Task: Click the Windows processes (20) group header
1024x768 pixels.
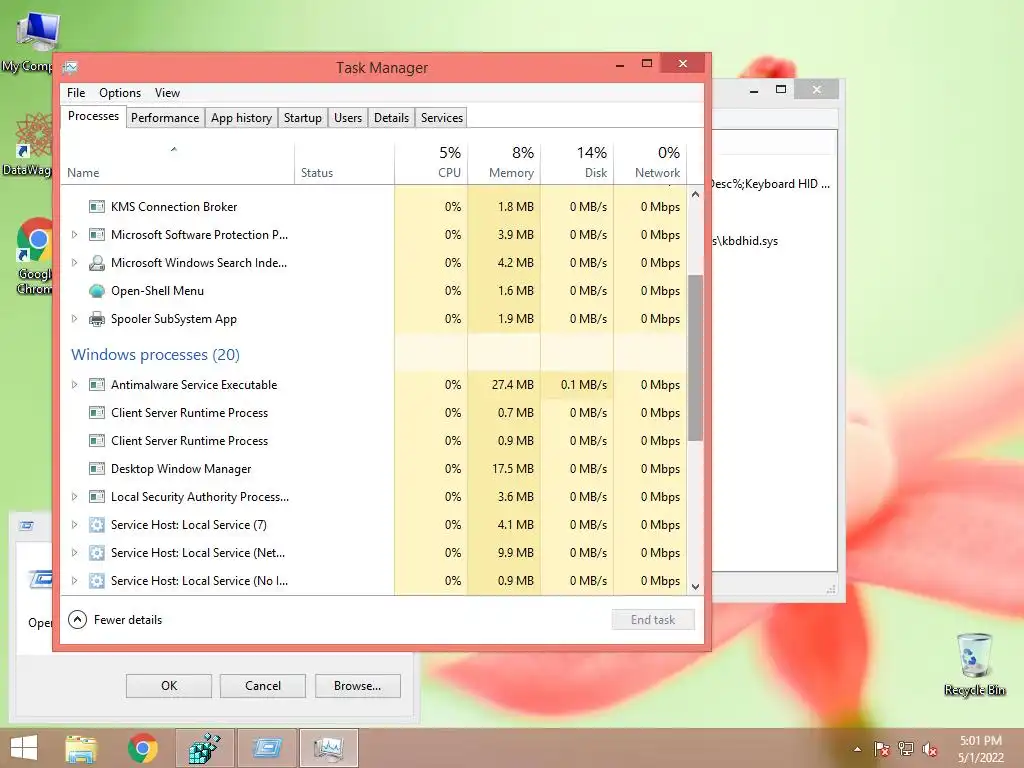Action: [155, 355]
